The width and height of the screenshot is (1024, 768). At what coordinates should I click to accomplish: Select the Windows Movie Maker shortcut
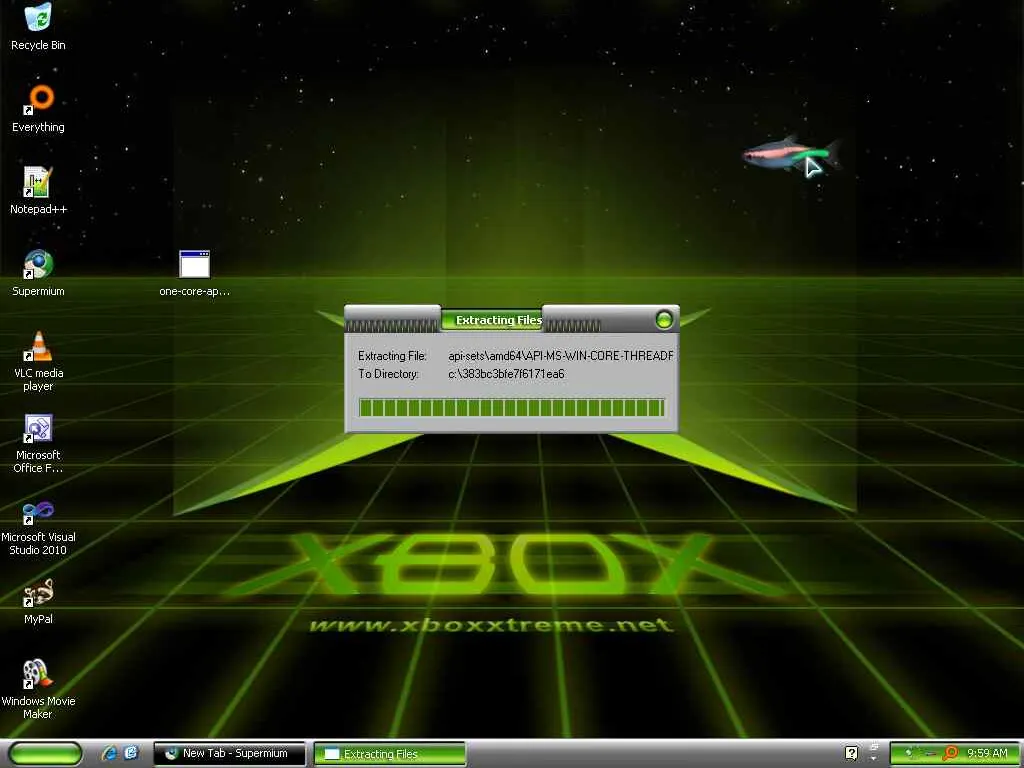coord(38,674)
